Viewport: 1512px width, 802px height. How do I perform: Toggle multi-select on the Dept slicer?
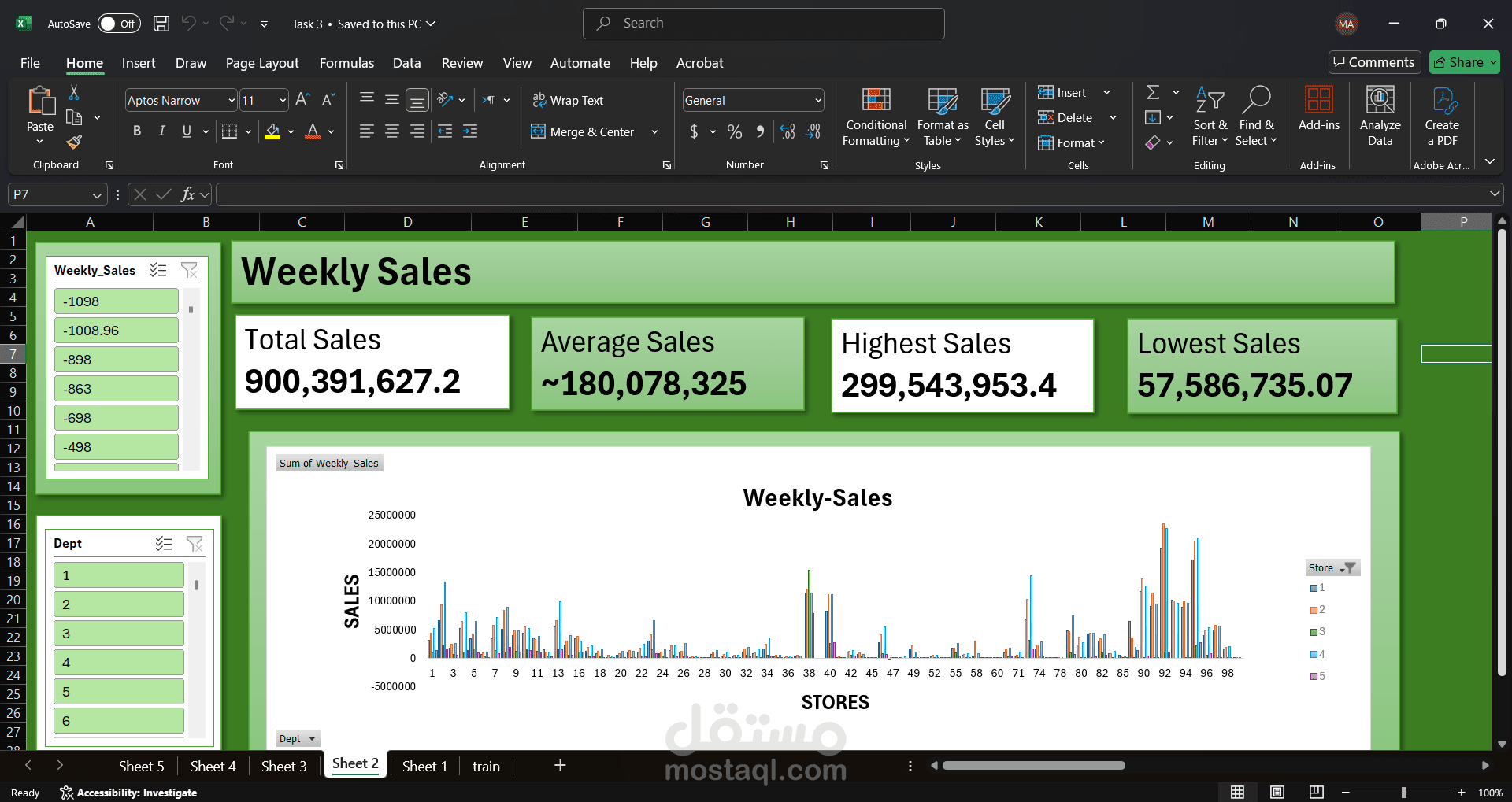[x=164, y=543]
